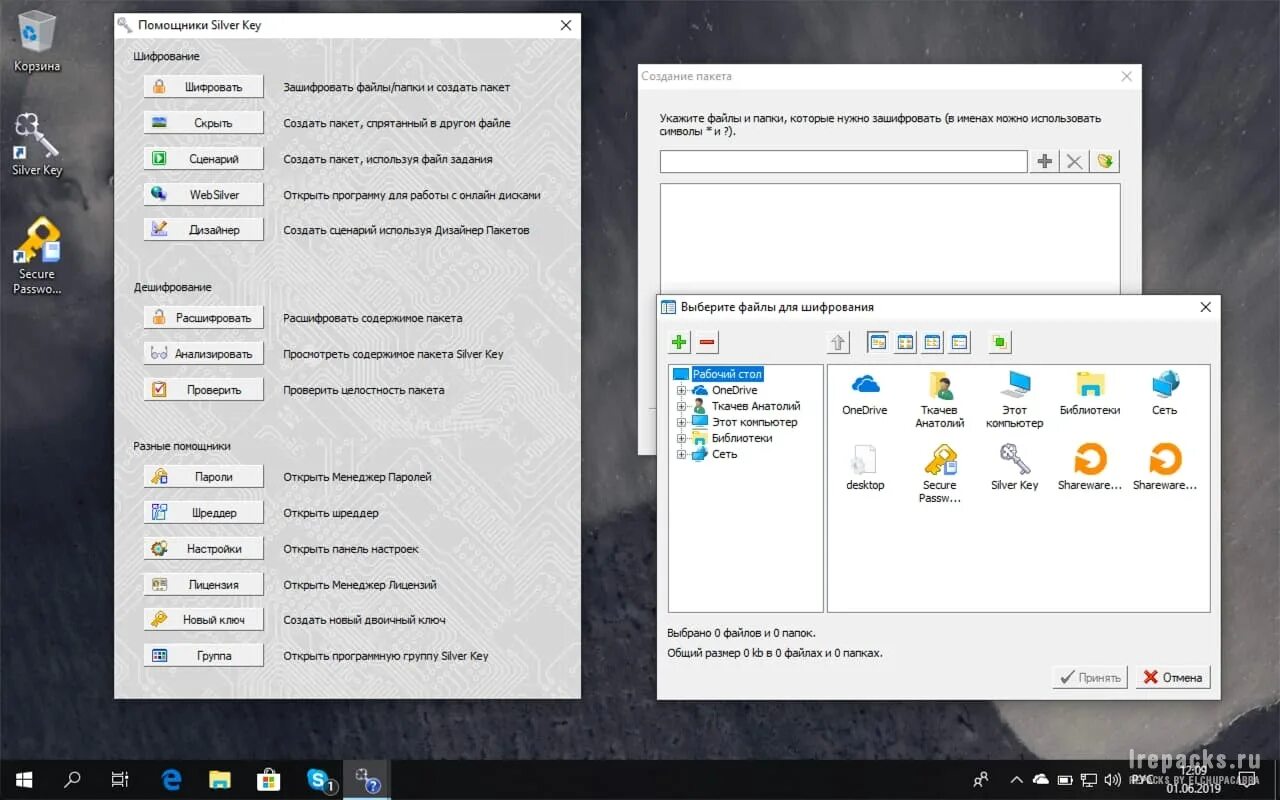1280x800 pixels.
Task: Click the Принять button
Action: (1090, 677)
